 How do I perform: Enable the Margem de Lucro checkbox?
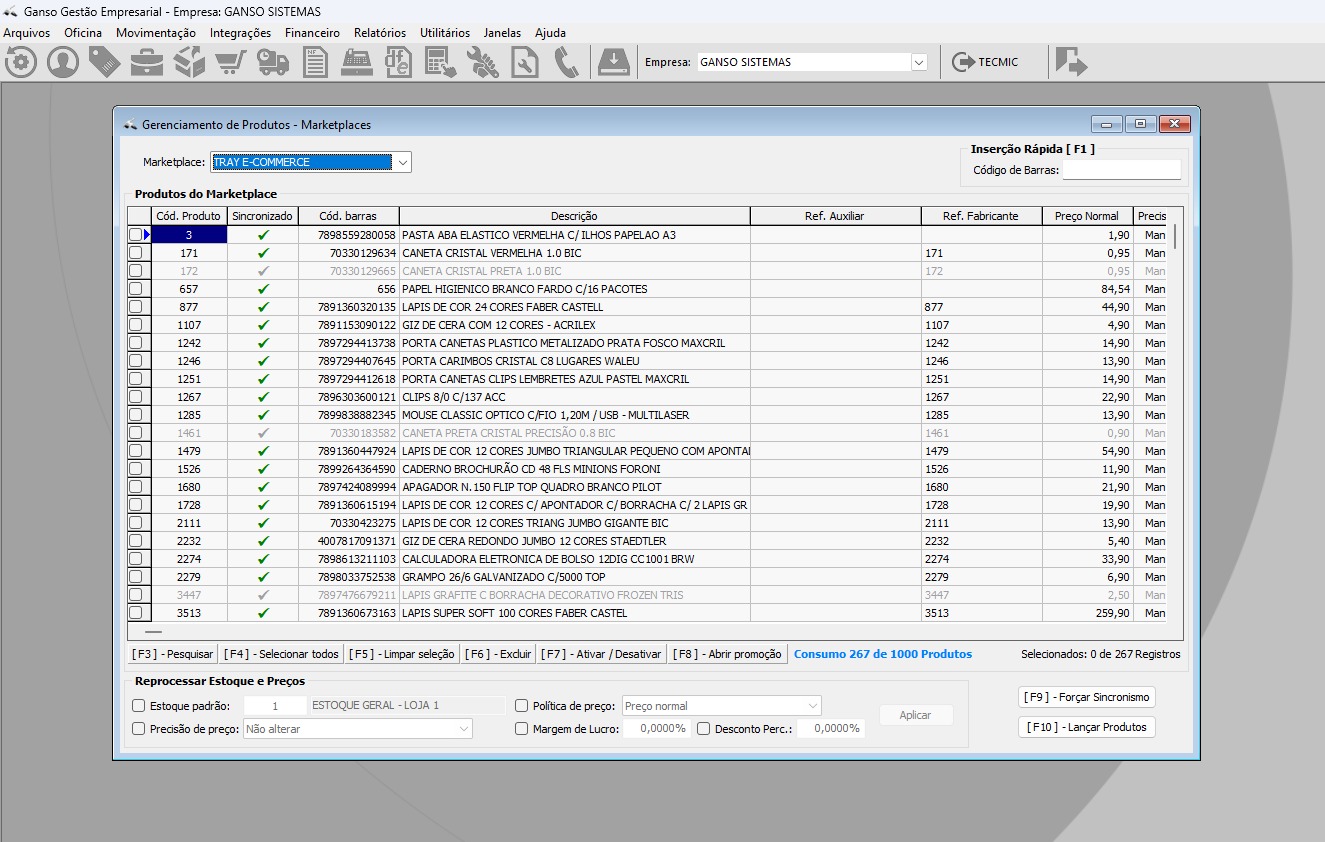pos(522,729)
